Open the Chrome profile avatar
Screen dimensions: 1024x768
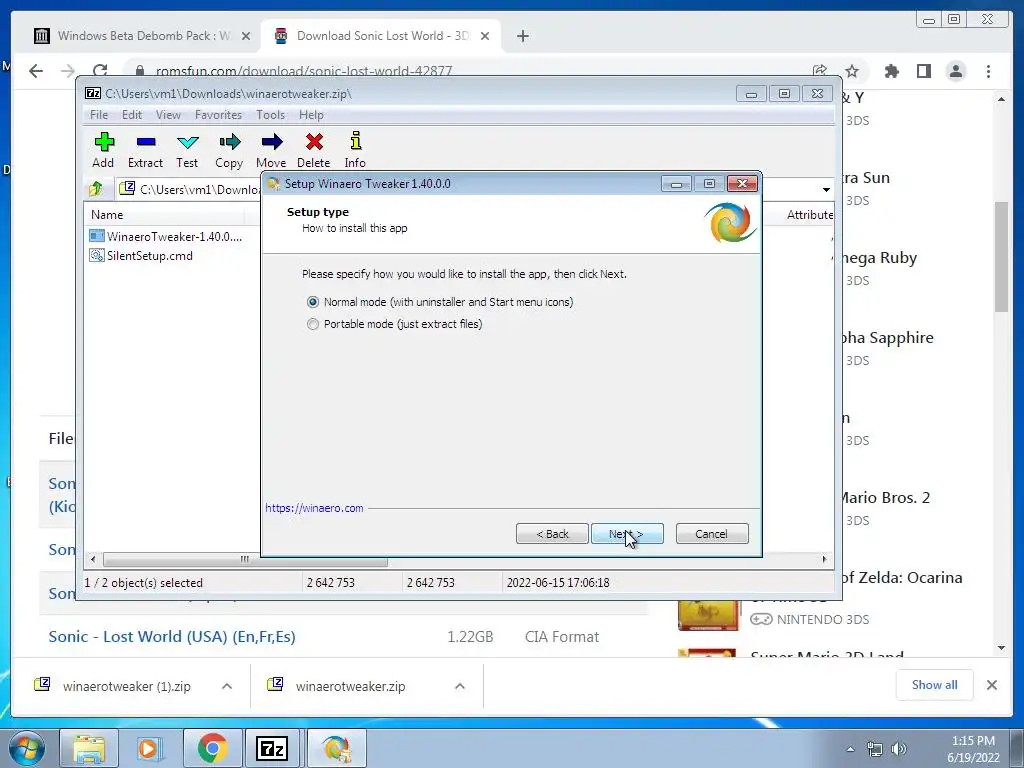(956, 71)
